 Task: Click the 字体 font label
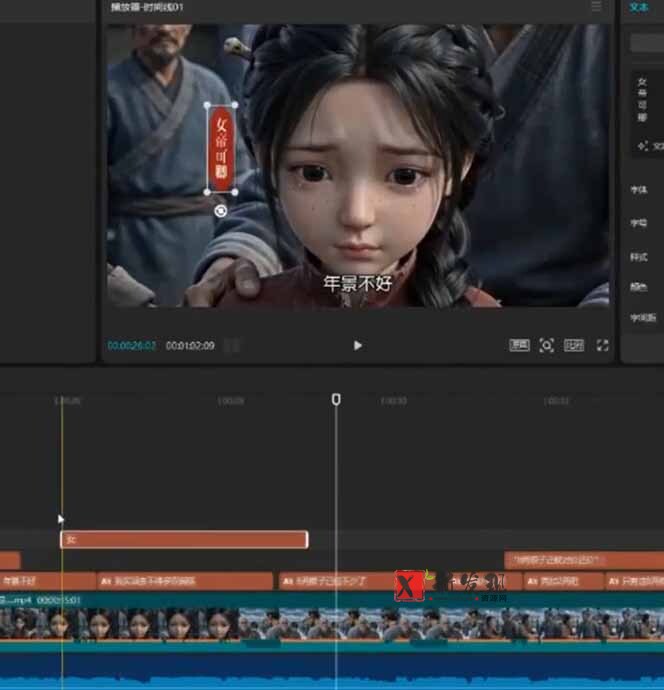638,190
